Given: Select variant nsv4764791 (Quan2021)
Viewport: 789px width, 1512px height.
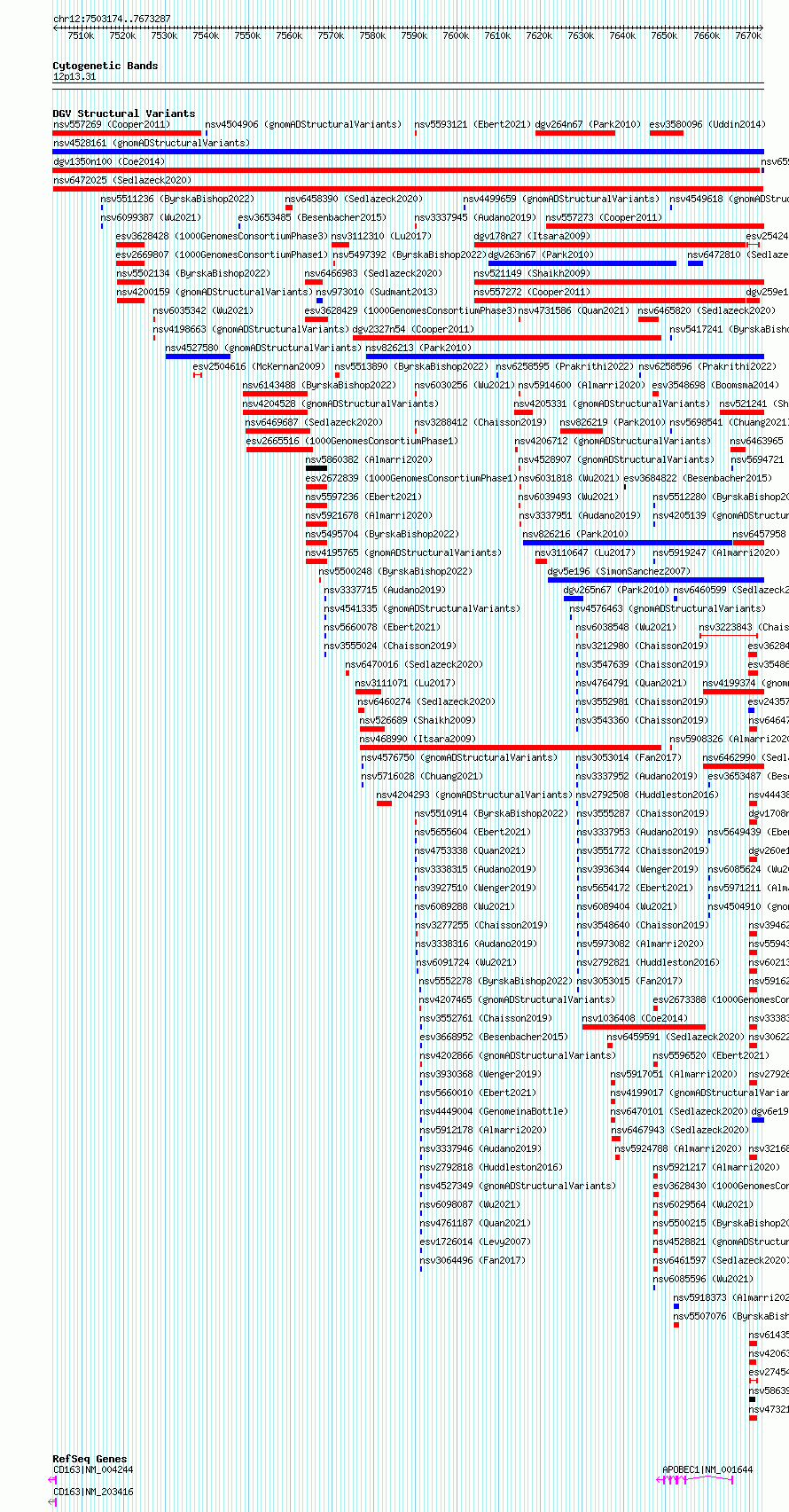Looking at the screenshot, I should point(631,683).
